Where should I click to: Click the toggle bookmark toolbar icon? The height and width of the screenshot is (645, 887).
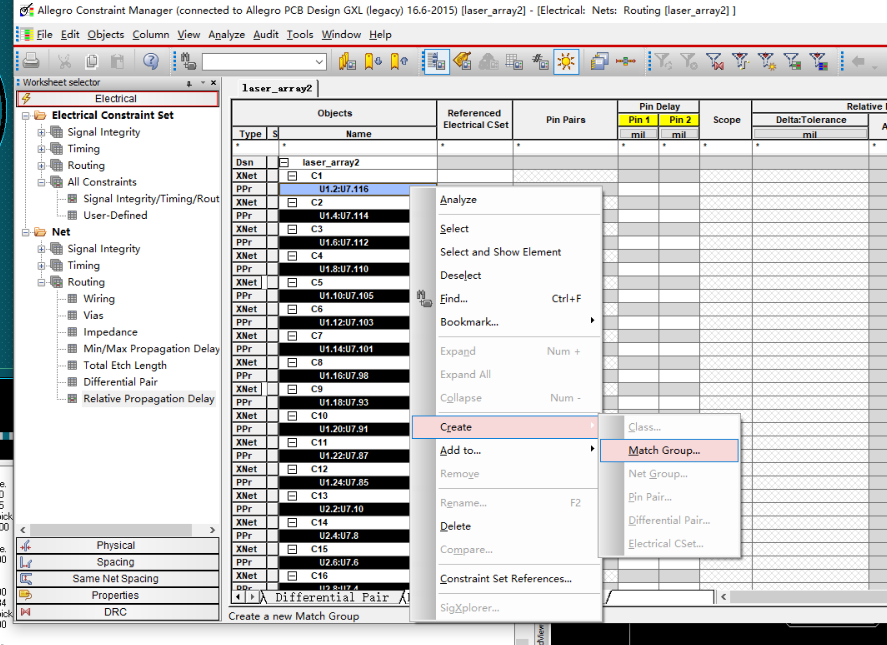pyautogui.click(x=347, y=61)
